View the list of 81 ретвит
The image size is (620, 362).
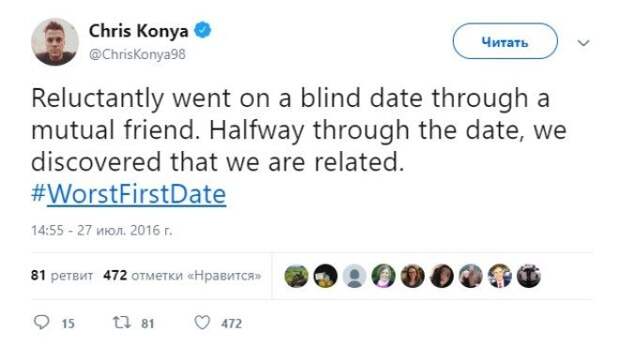[x=62, y=275]
